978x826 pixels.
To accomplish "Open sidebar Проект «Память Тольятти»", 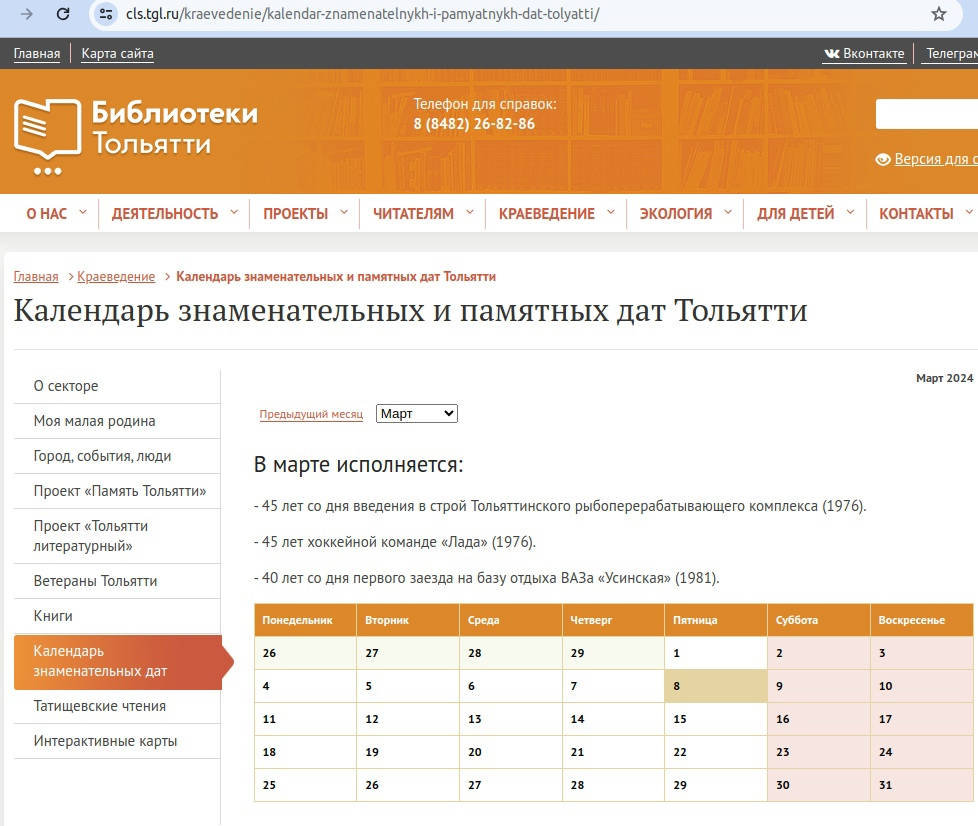I will tap(117, 491).
